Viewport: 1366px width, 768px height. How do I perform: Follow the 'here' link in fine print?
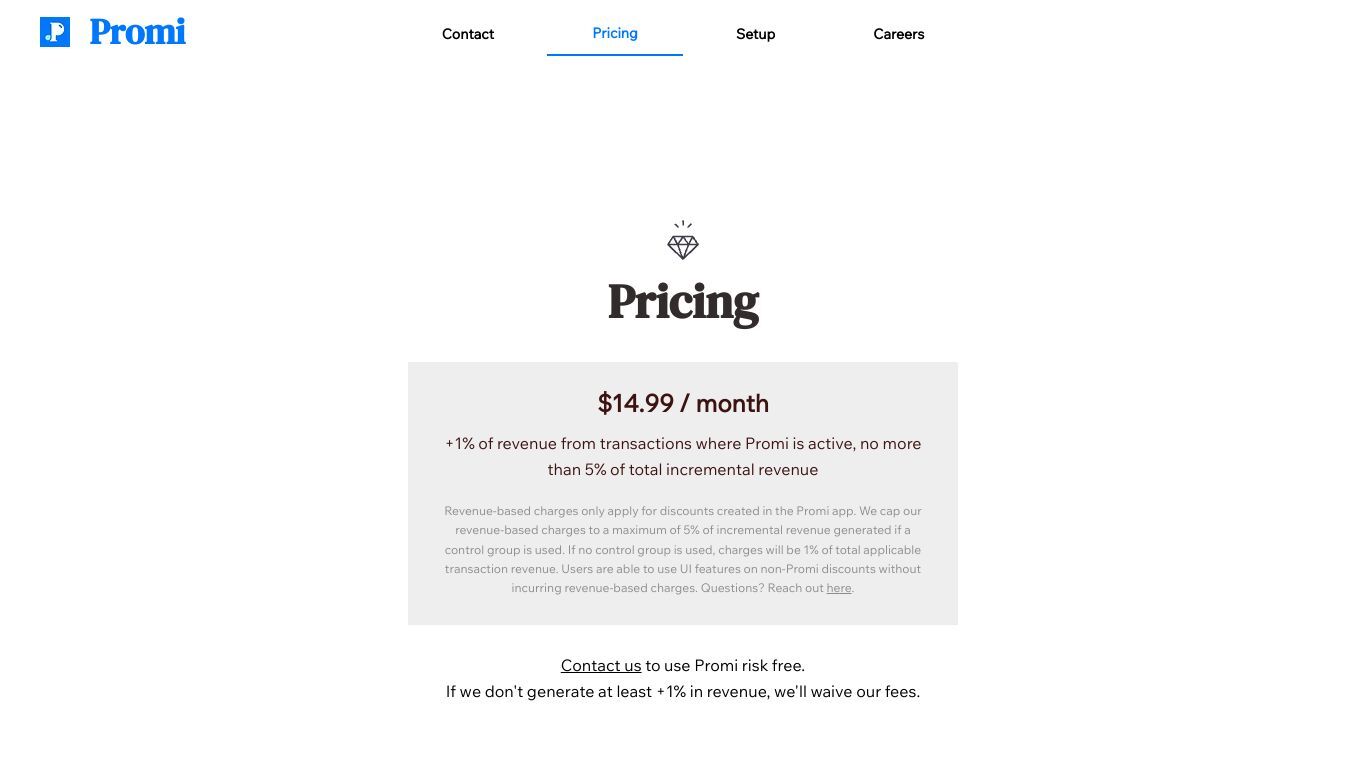point(839,588)
